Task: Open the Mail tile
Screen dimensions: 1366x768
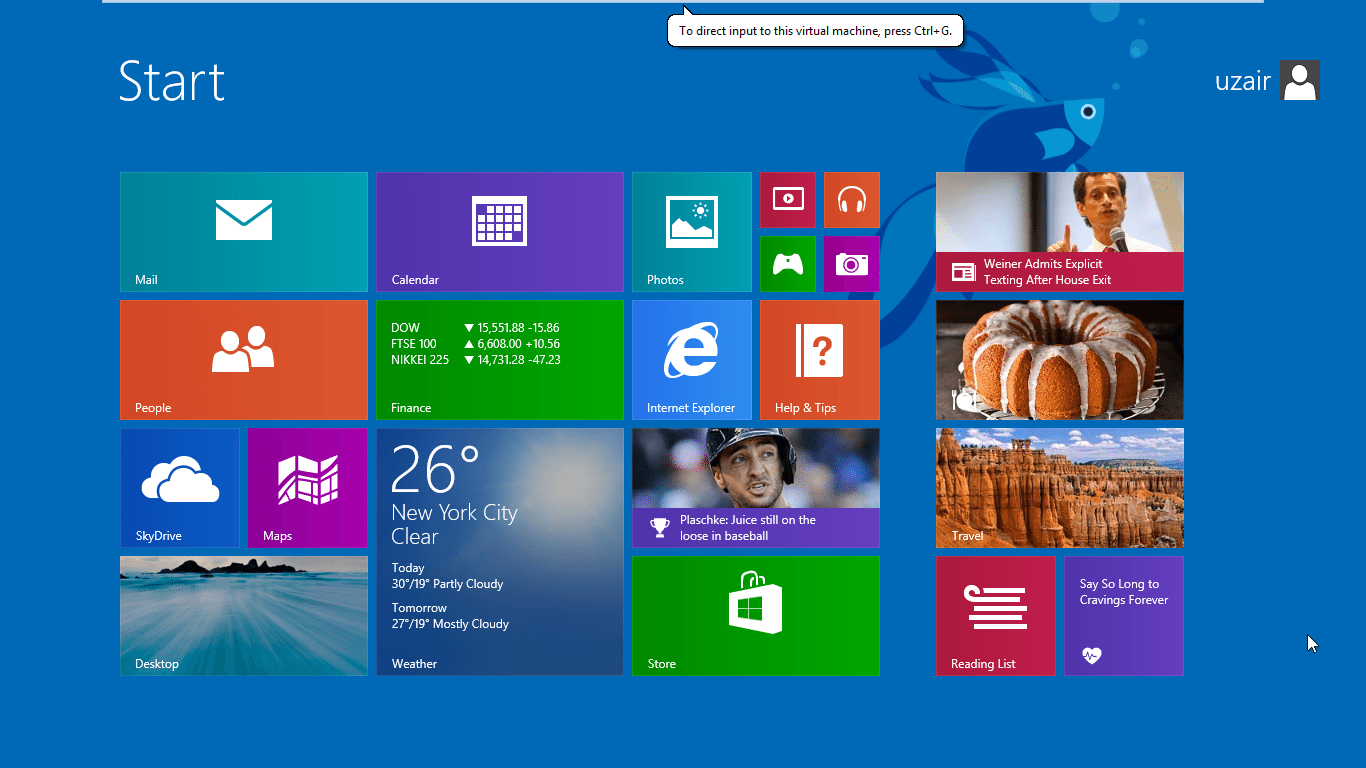Action: click(244, 232)
